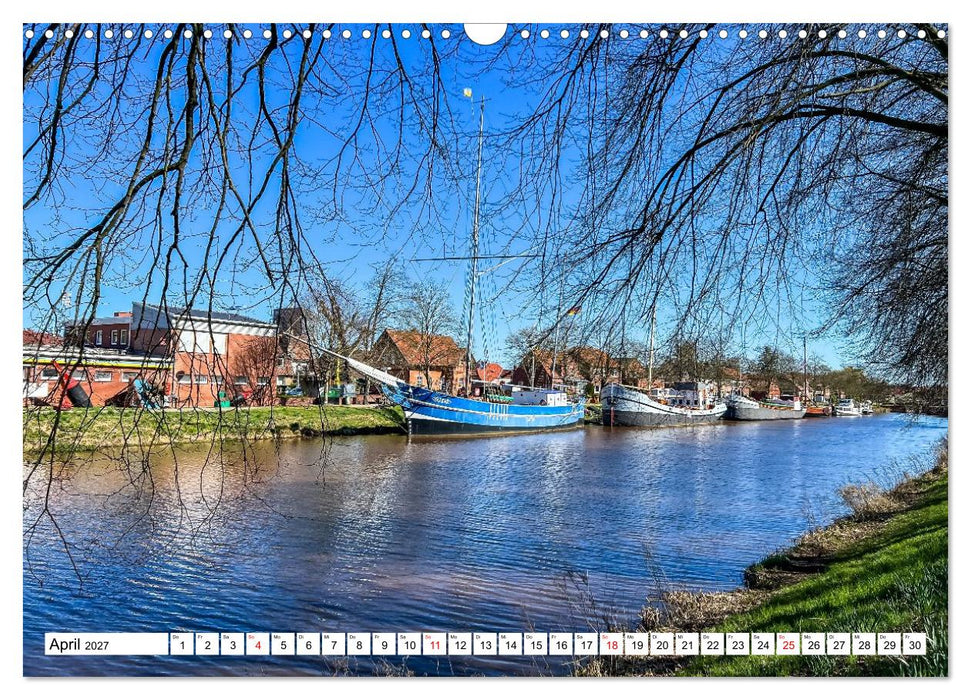
Task: Select day 24 in the calendar strip
Action: 764,644
